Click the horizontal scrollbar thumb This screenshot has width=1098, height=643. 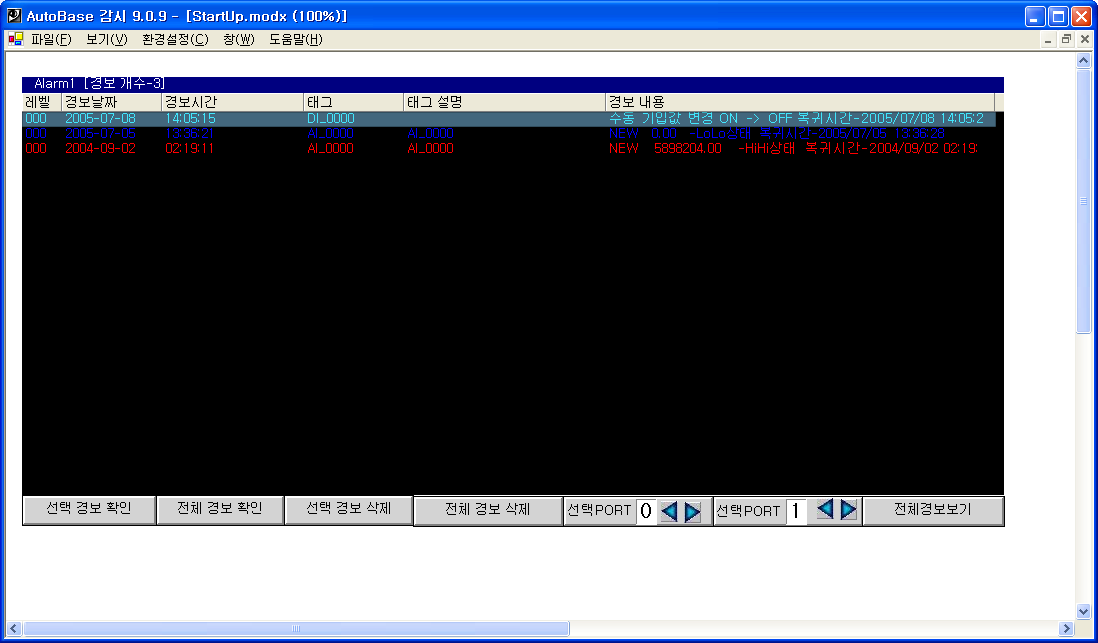[296, 628]
